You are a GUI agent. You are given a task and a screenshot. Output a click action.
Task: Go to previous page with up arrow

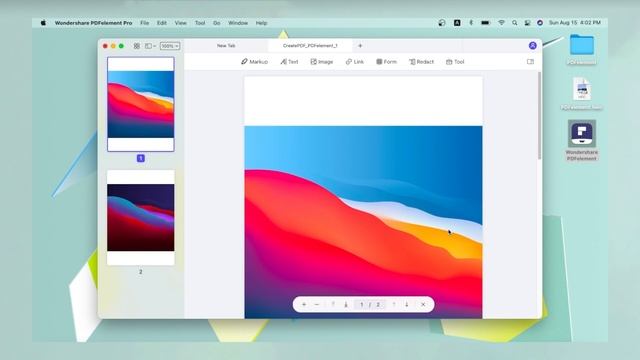[x=394, y=304]
